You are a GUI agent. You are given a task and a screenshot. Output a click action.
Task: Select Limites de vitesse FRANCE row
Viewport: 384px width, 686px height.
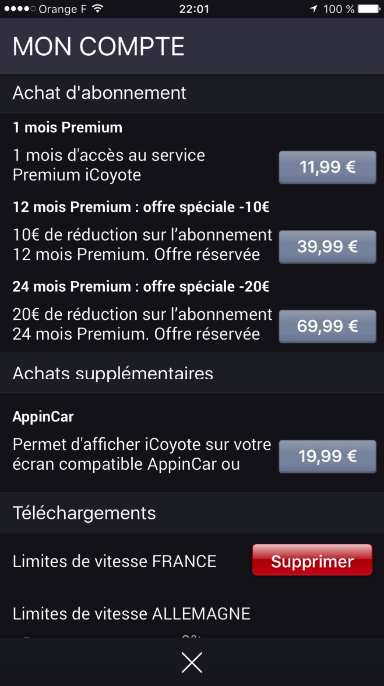point(192,560)
